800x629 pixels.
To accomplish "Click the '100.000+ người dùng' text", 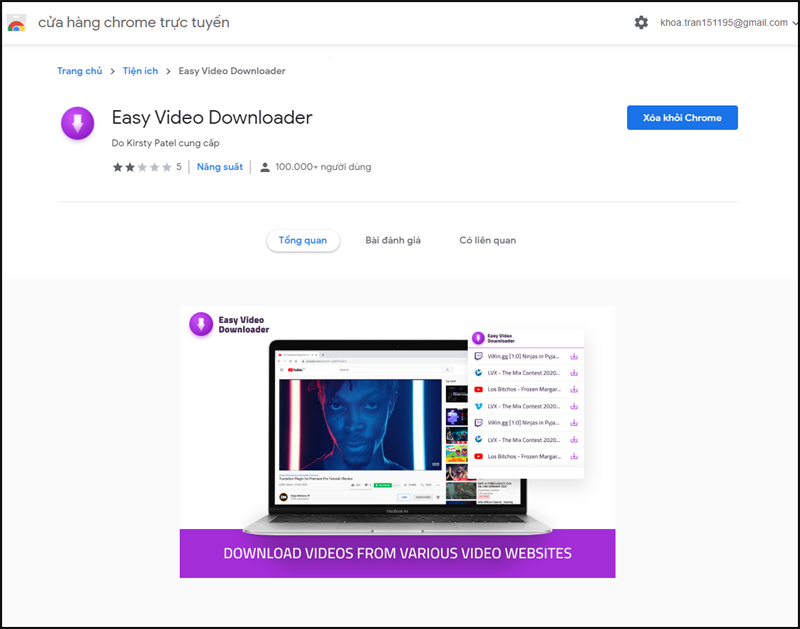I will pos(323,167).
